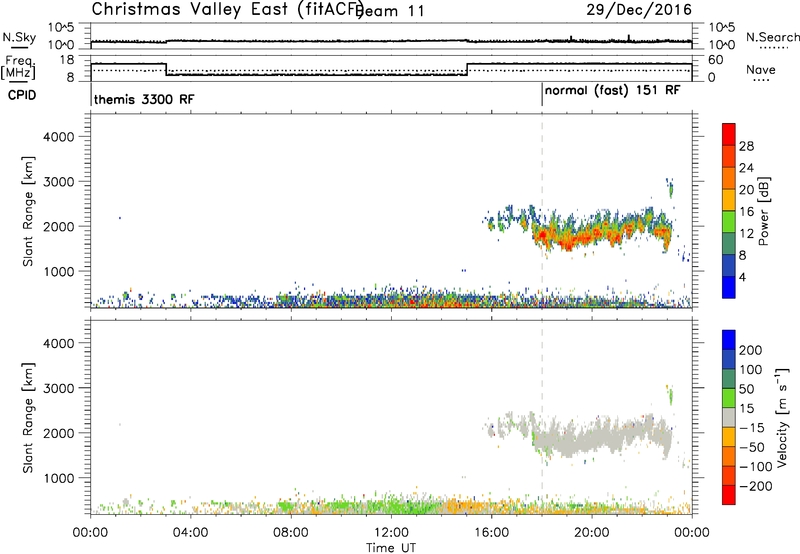Click the '-15' velocity scale value
The width and height of the screenshot is (800, 554).
click(x=752, y=428)
